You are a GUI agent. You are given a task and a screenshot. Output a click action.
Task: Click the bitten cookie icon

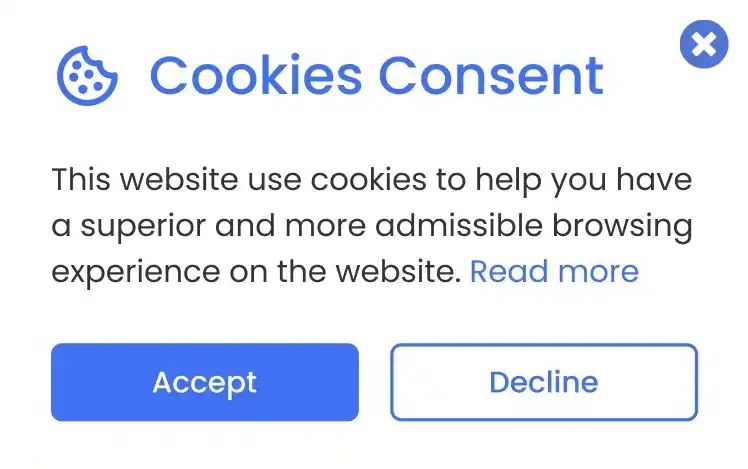point(86,76)
